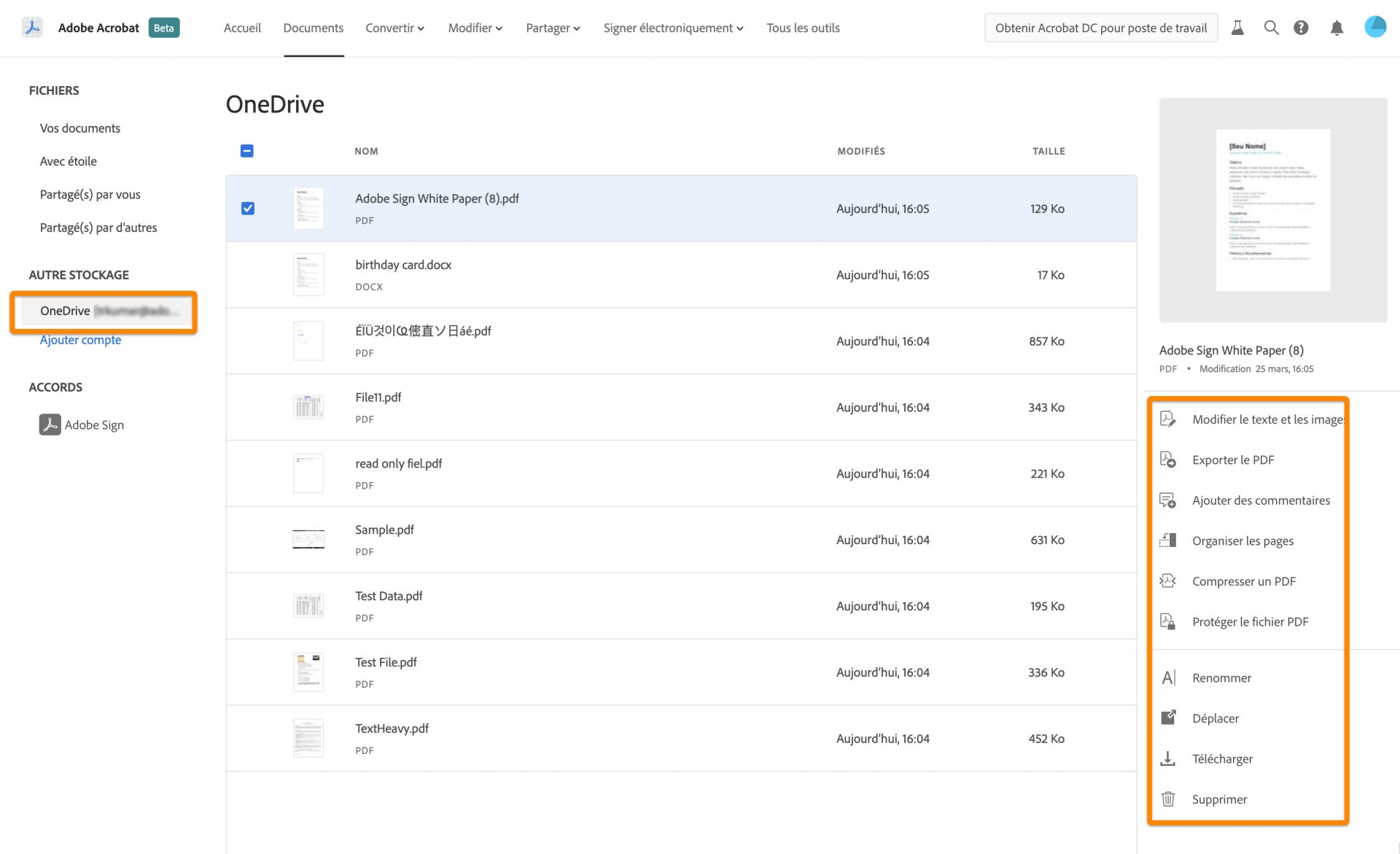Choose the Exporter le PDF label
Viewport: 1400px width, 854px height.
point(1233,459)
